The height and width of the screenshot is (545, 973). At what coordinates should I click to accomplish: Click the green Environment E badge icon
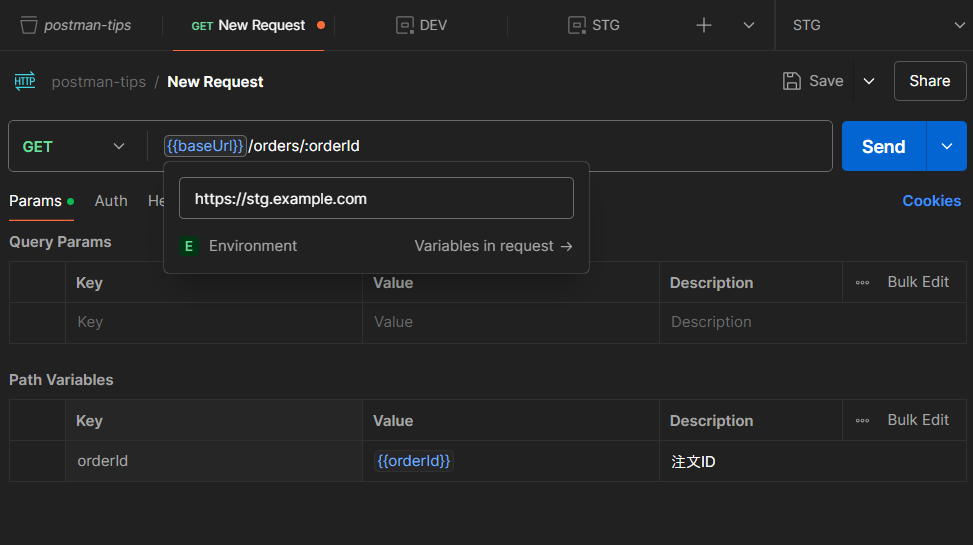click(x=189, y=246)
